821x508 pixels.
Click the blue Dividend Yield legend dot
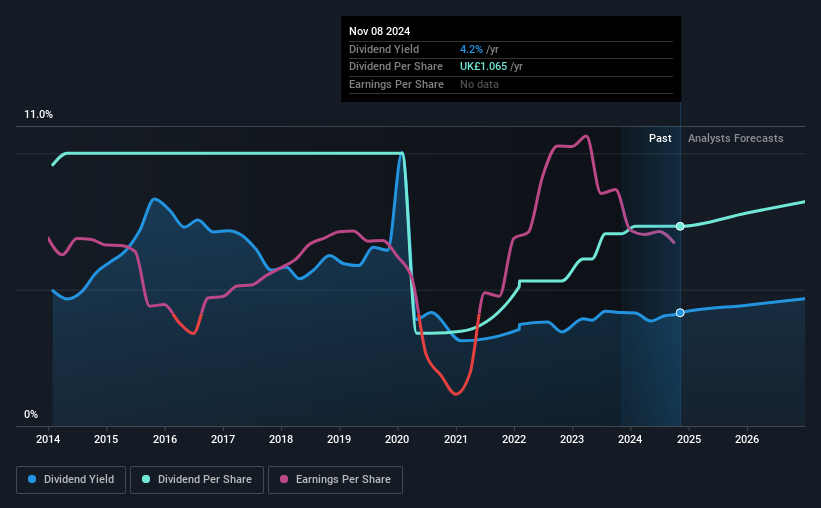[32, 479]
